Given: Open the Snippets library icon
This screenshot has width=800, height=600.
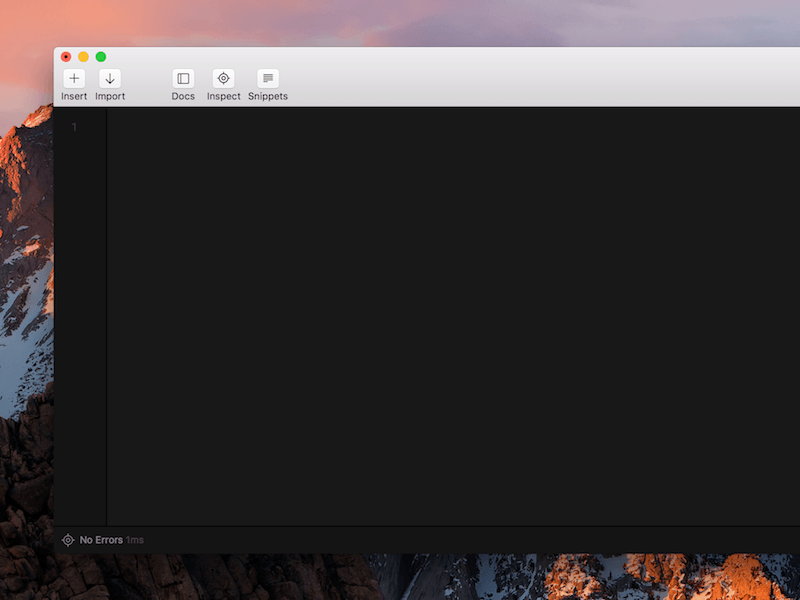Looking at the screenshot, I should [267, 78].
